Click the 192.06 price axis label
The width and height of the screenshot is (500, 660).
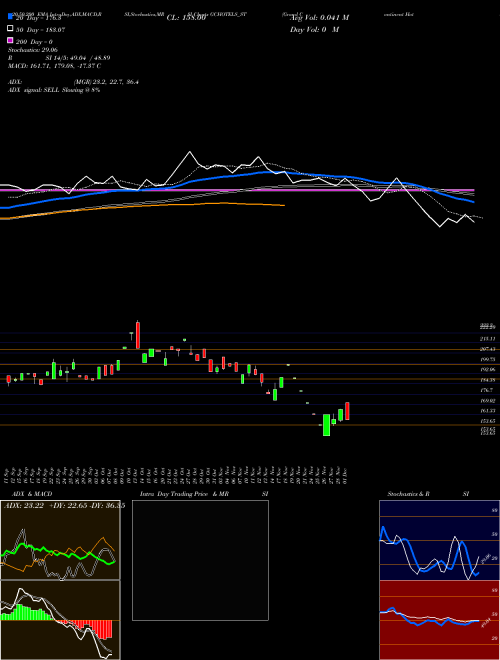click(488, 370)
